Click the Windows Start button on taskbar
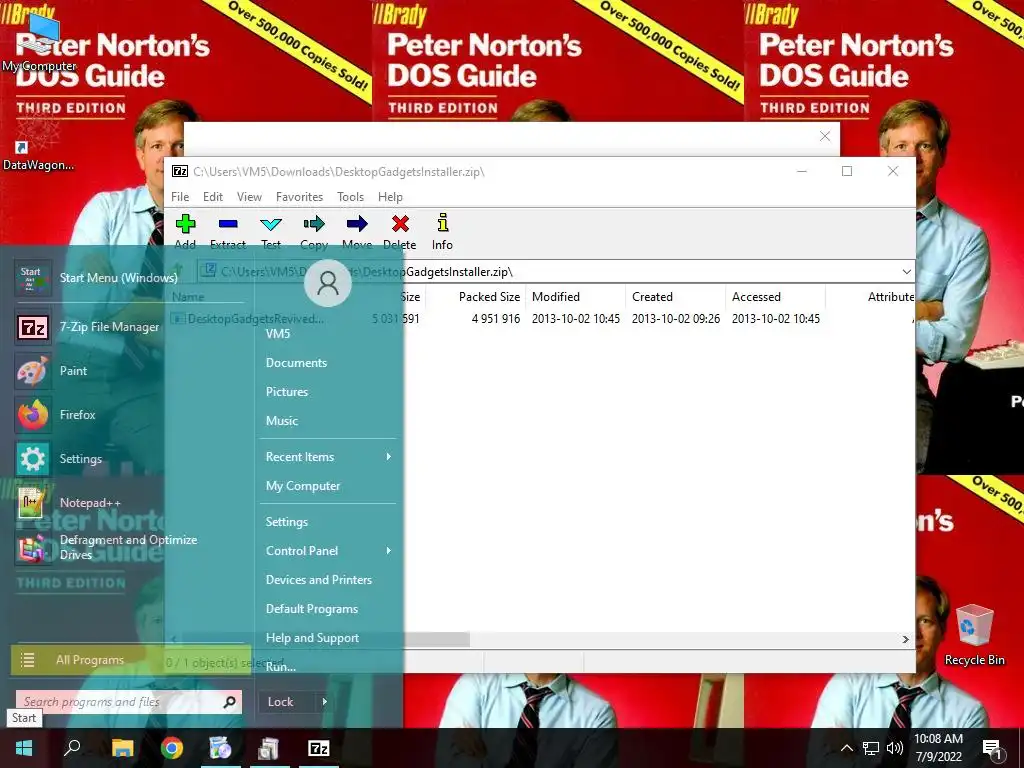 point(24,748)
